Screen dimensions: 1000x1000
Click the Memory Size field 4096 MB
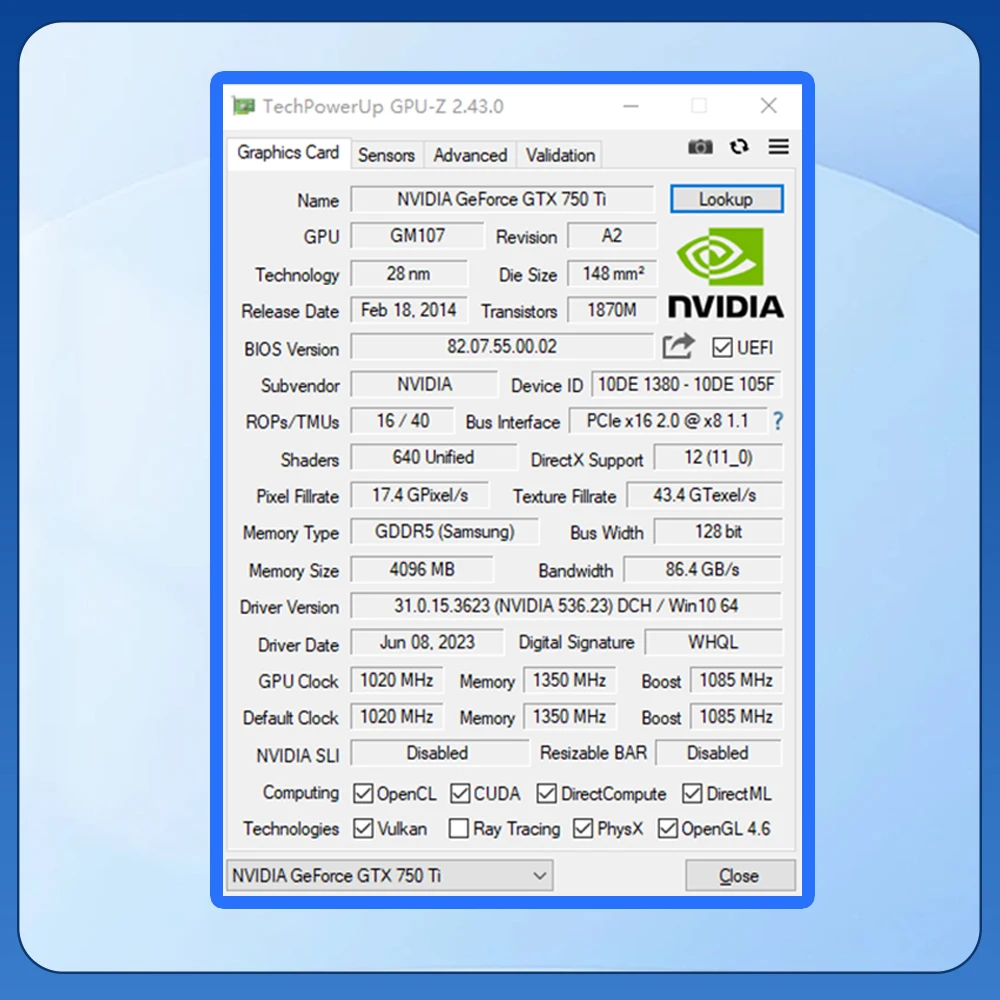pos(422,569)
